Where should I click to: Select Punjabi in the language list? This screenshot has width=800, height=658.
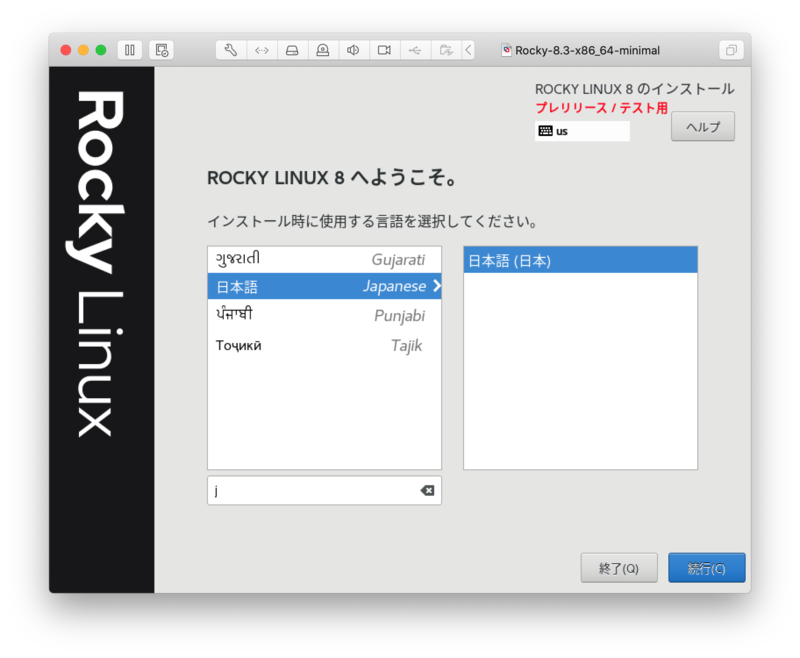coord(324,315)
